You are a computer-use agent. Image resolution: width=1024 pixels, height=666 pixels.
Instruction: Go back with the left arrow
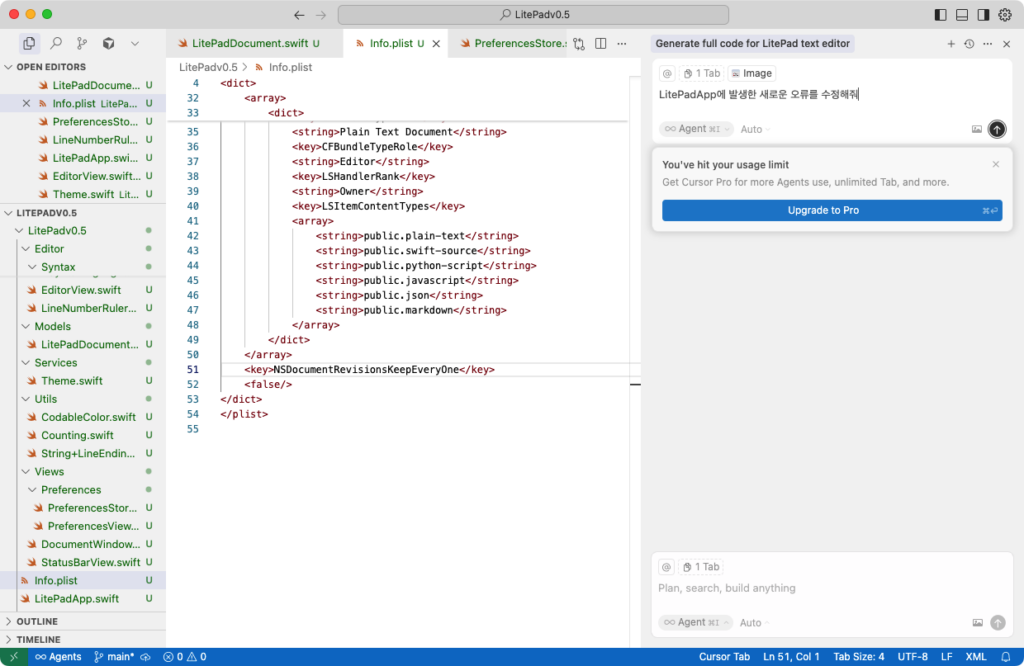(x=299, y=14)
